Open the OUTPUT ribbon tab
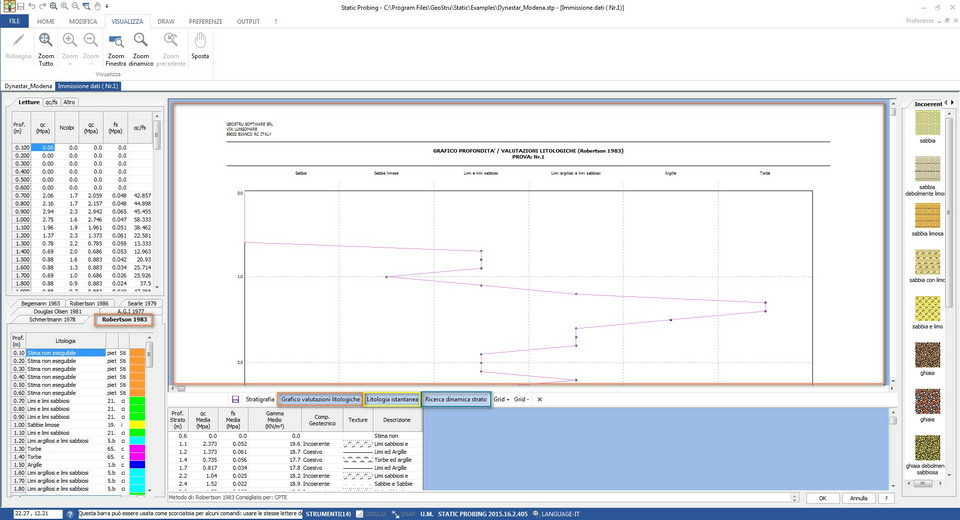The image size is (960, 520). point(248,21)
